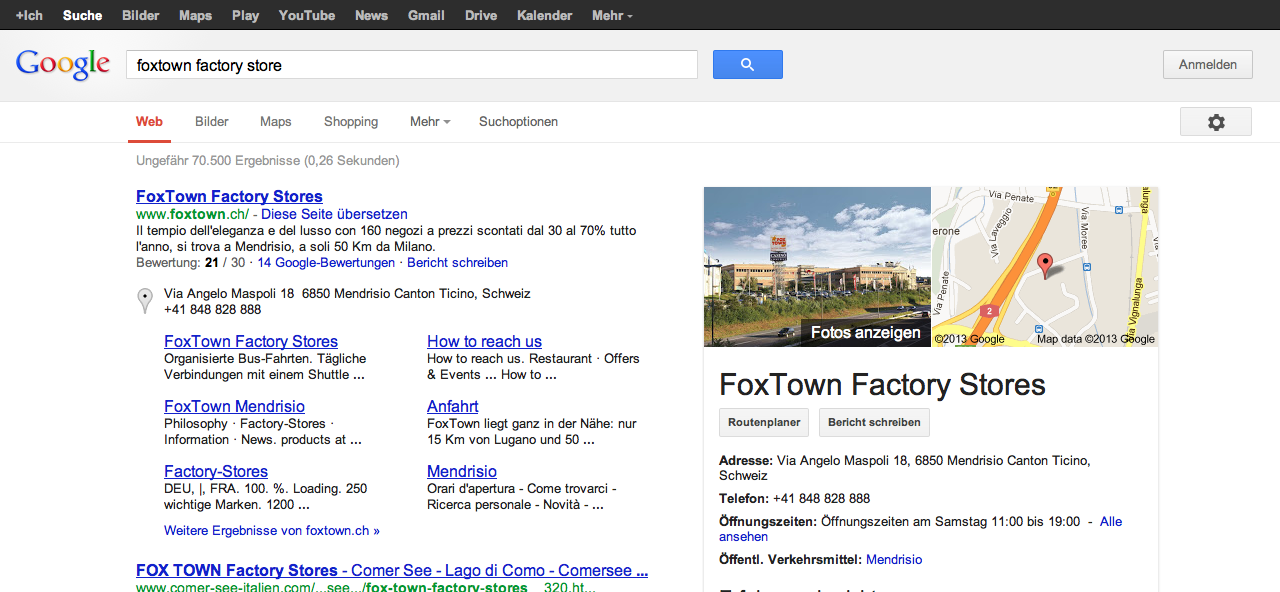The height and width of the screenshot is (592, 1280).
Task: Click the gray location pin beside address
Action: tap(145, 300)
